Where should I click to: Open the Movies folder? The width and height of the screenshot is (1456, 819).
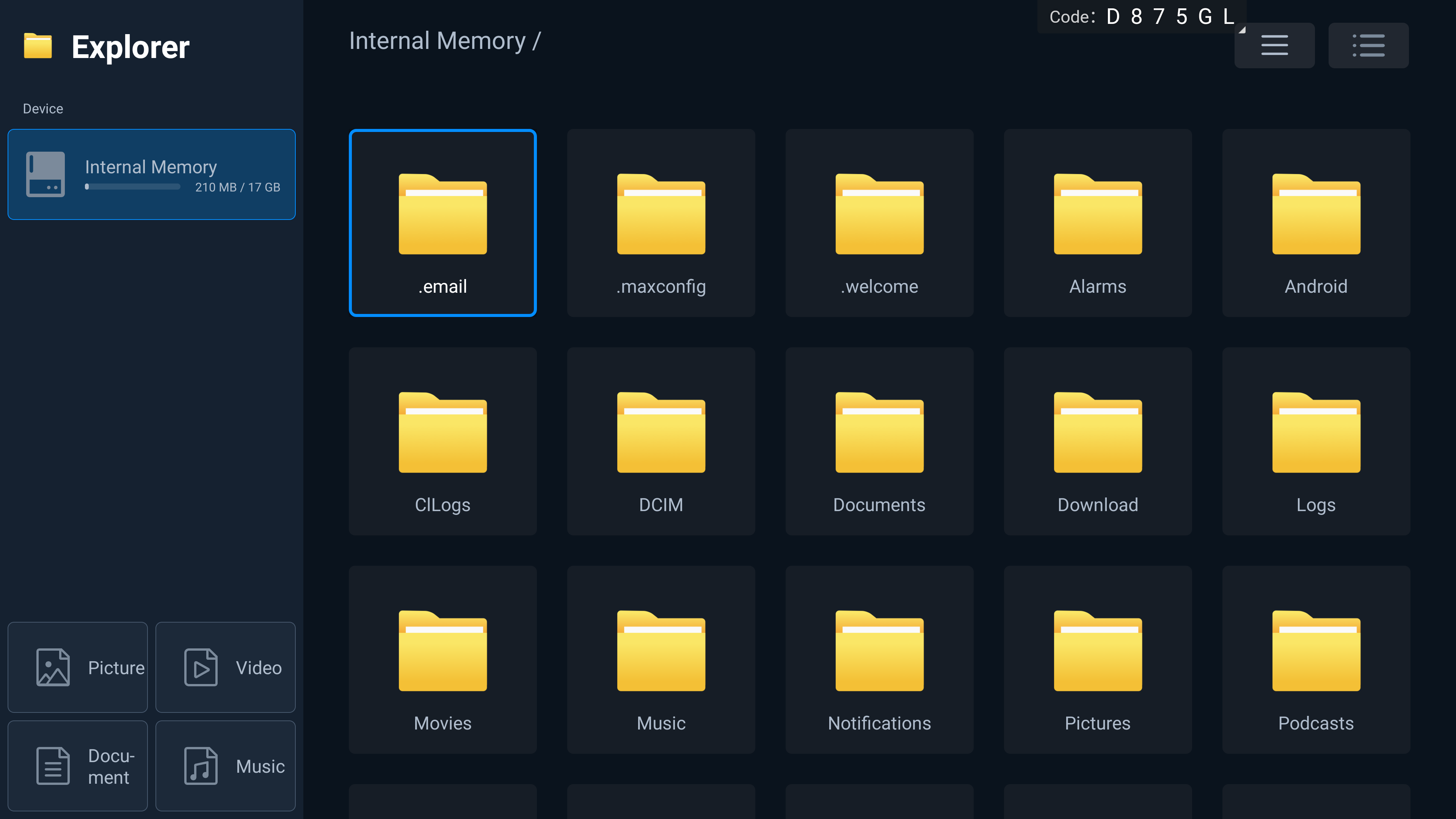pyautogui.click(x=442, y=659)
